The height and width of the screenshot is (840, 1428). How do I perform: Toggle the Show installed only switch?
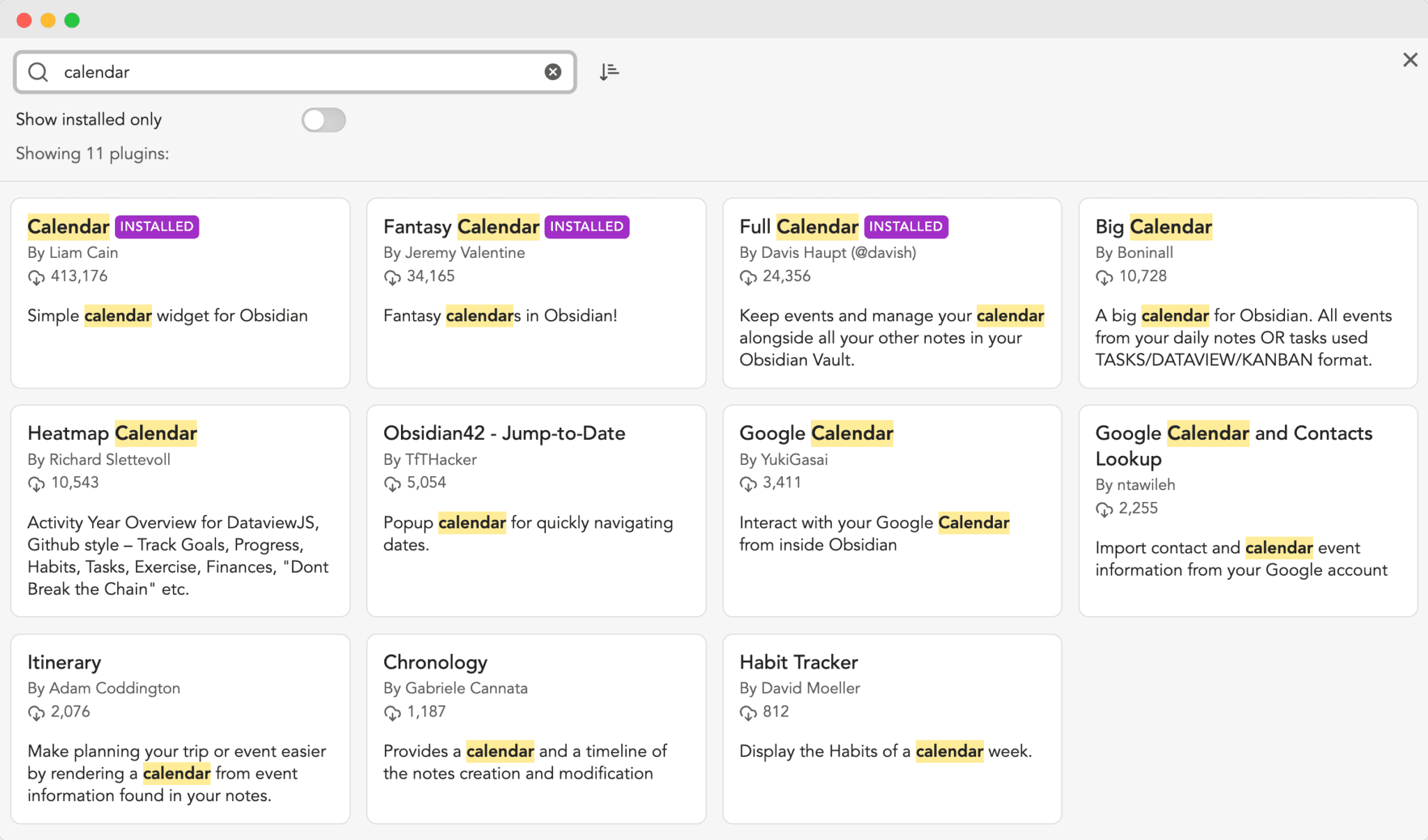324,120
